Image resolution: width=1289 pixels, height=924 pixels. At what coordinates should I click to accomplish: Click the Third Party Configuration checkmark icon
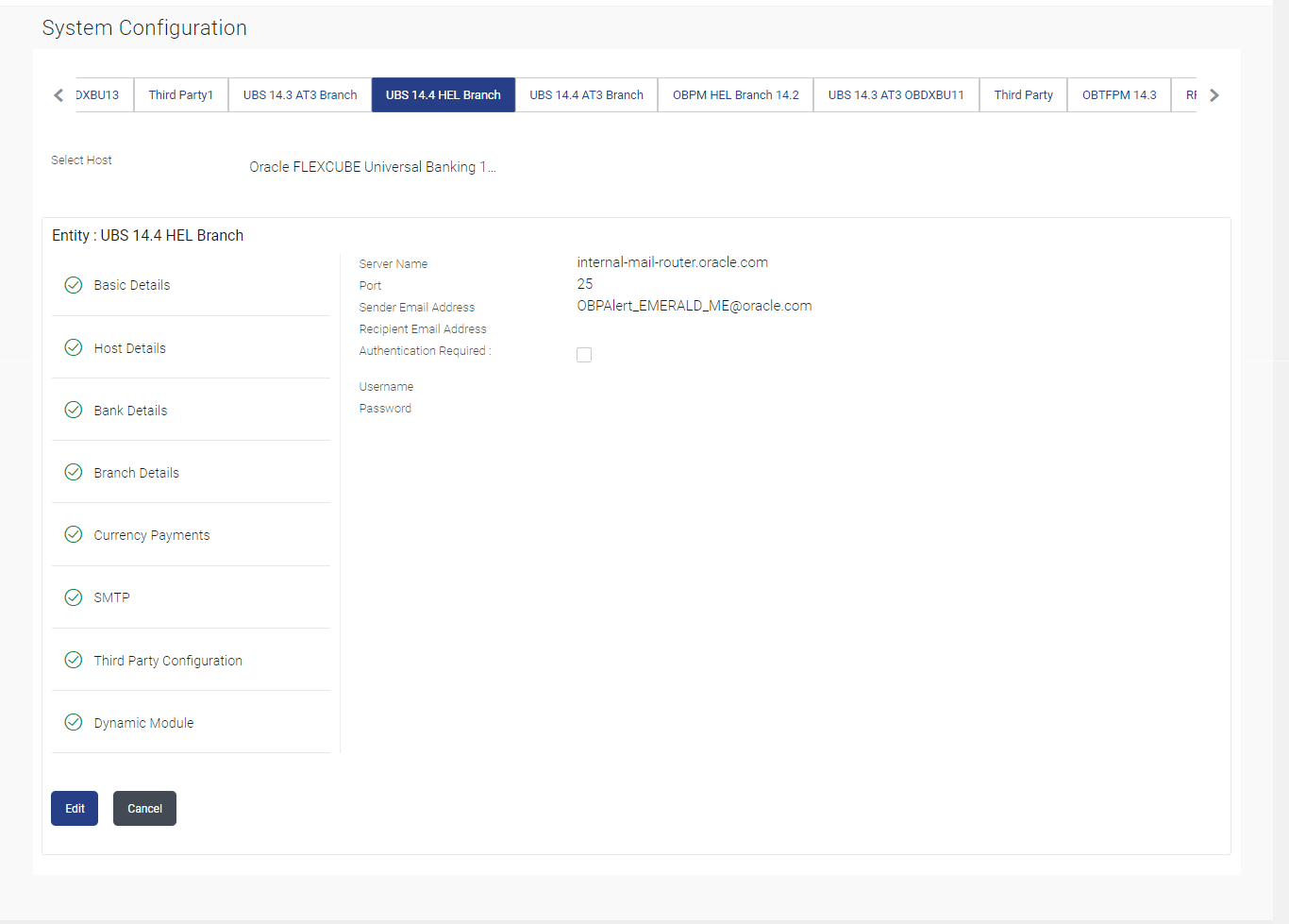pyautogui.click(x=73, y=660)
